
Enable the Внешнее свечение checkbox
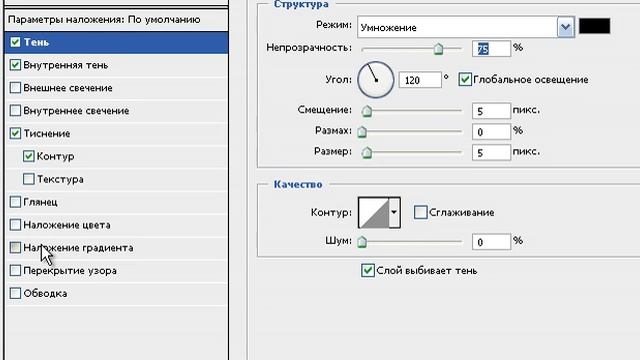coord(15,88)
